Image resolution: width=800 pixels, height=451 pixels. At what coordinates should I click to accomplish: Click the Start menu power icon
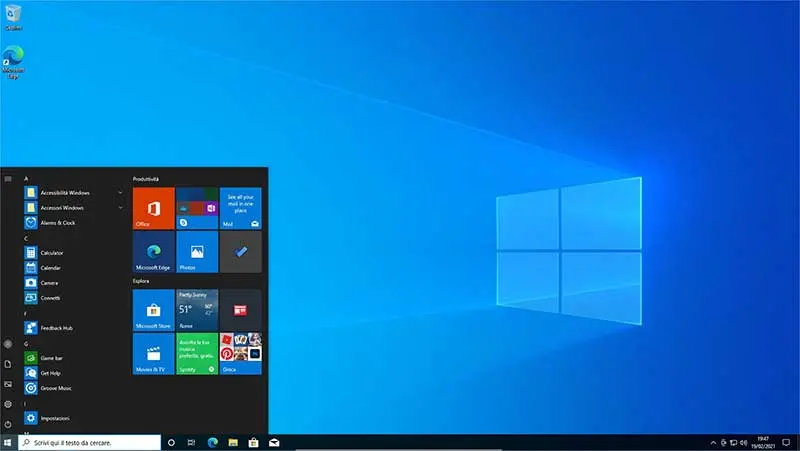(8, 424)
